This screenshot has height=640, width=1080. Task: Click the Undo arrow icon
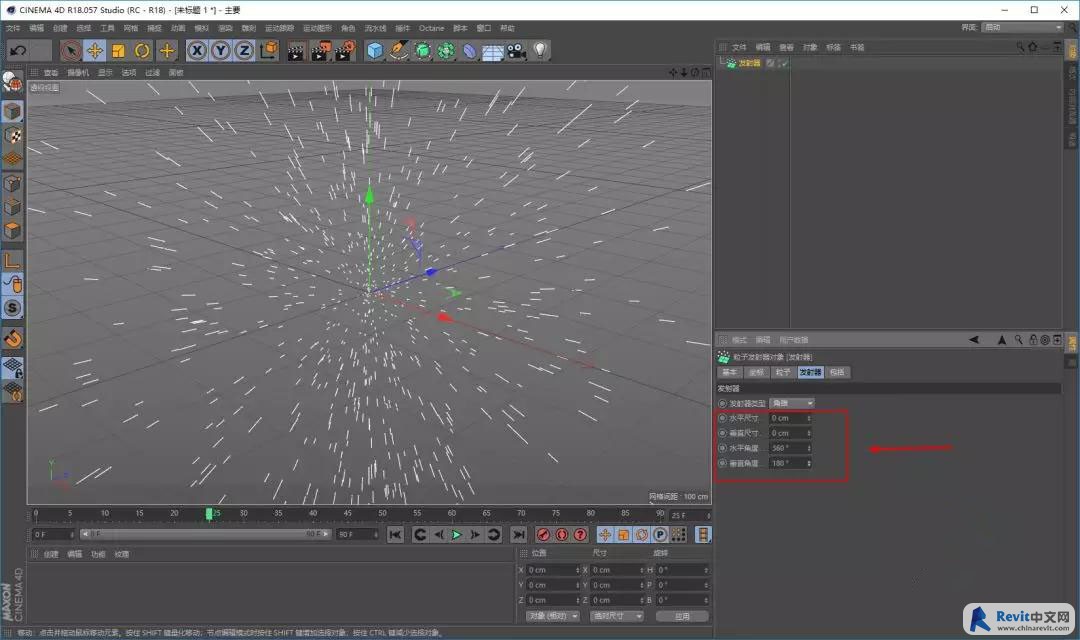click(19, 50)
